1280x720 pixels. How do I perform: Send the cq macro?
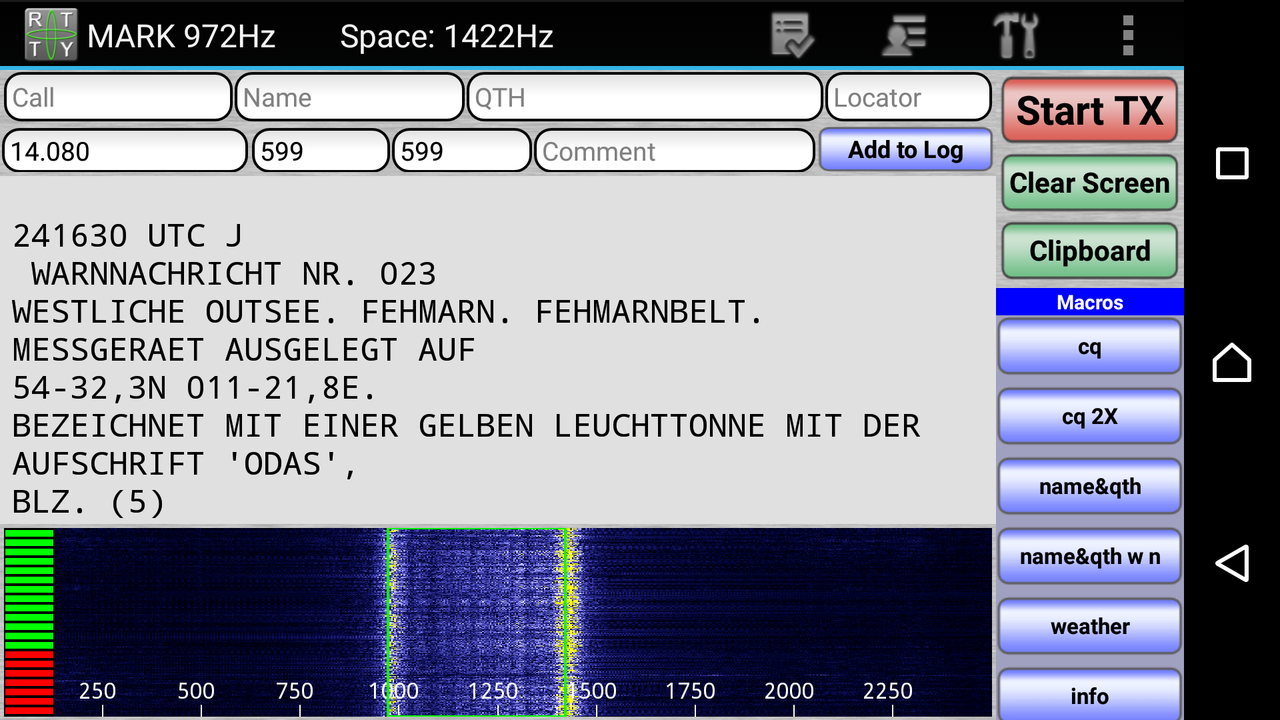[1090, 347]
